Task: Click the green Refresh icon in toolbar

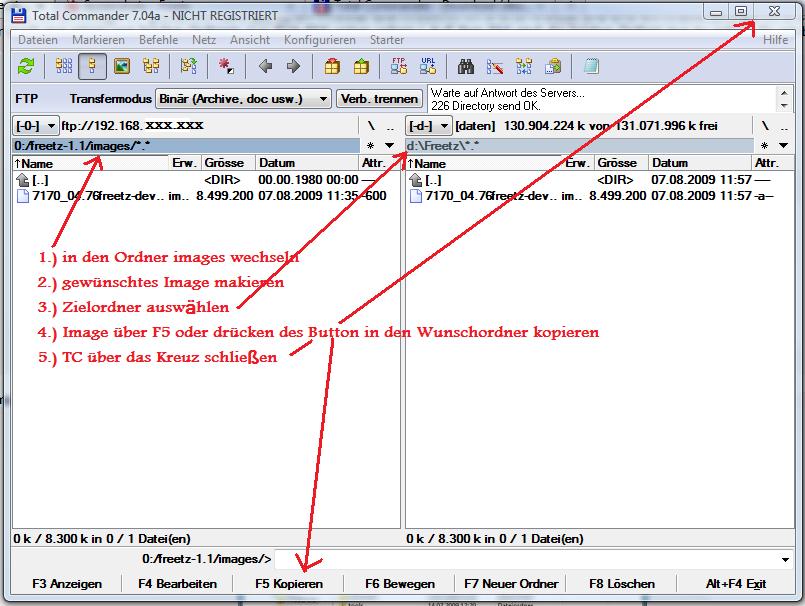Action: (x=26, y=67)
